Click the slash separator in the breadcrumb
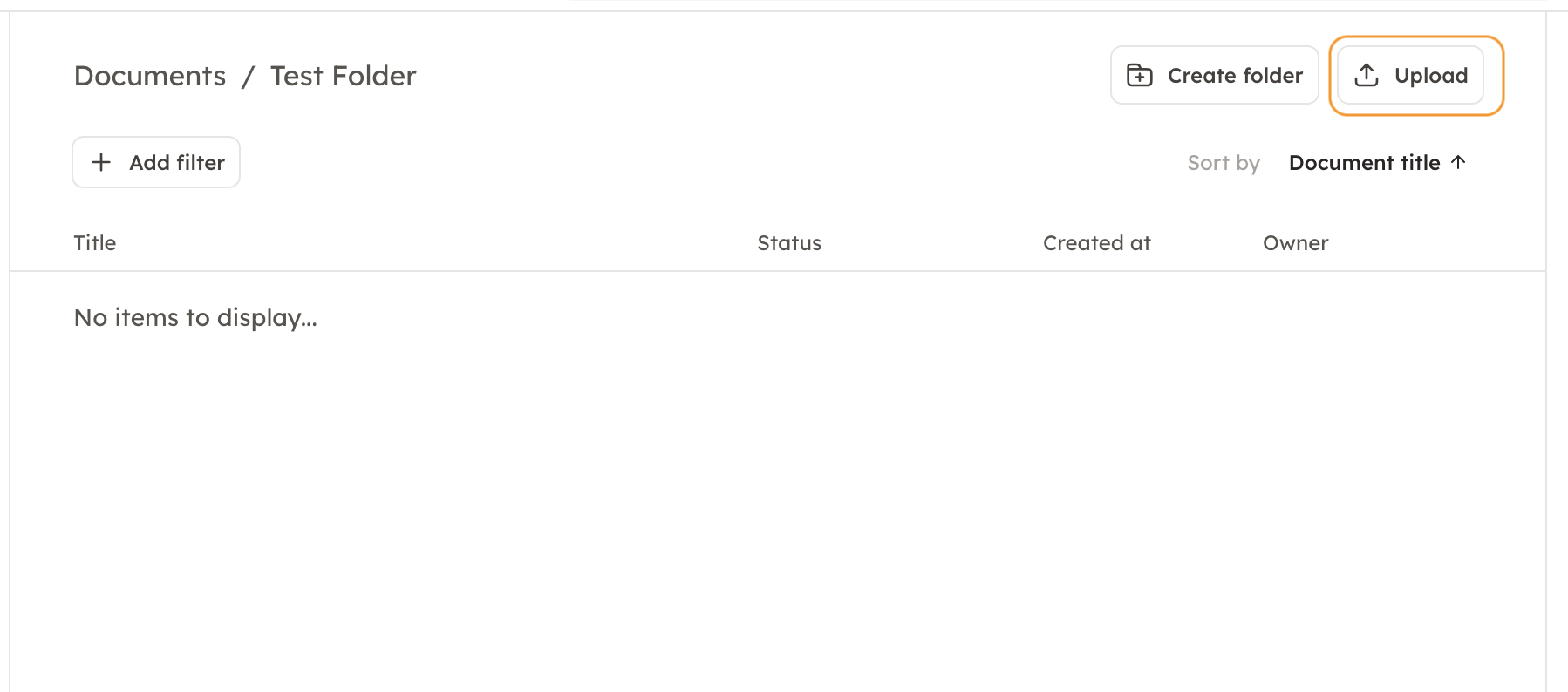The height and width of the screenshot is (692, 1568). tap(248, 77)
